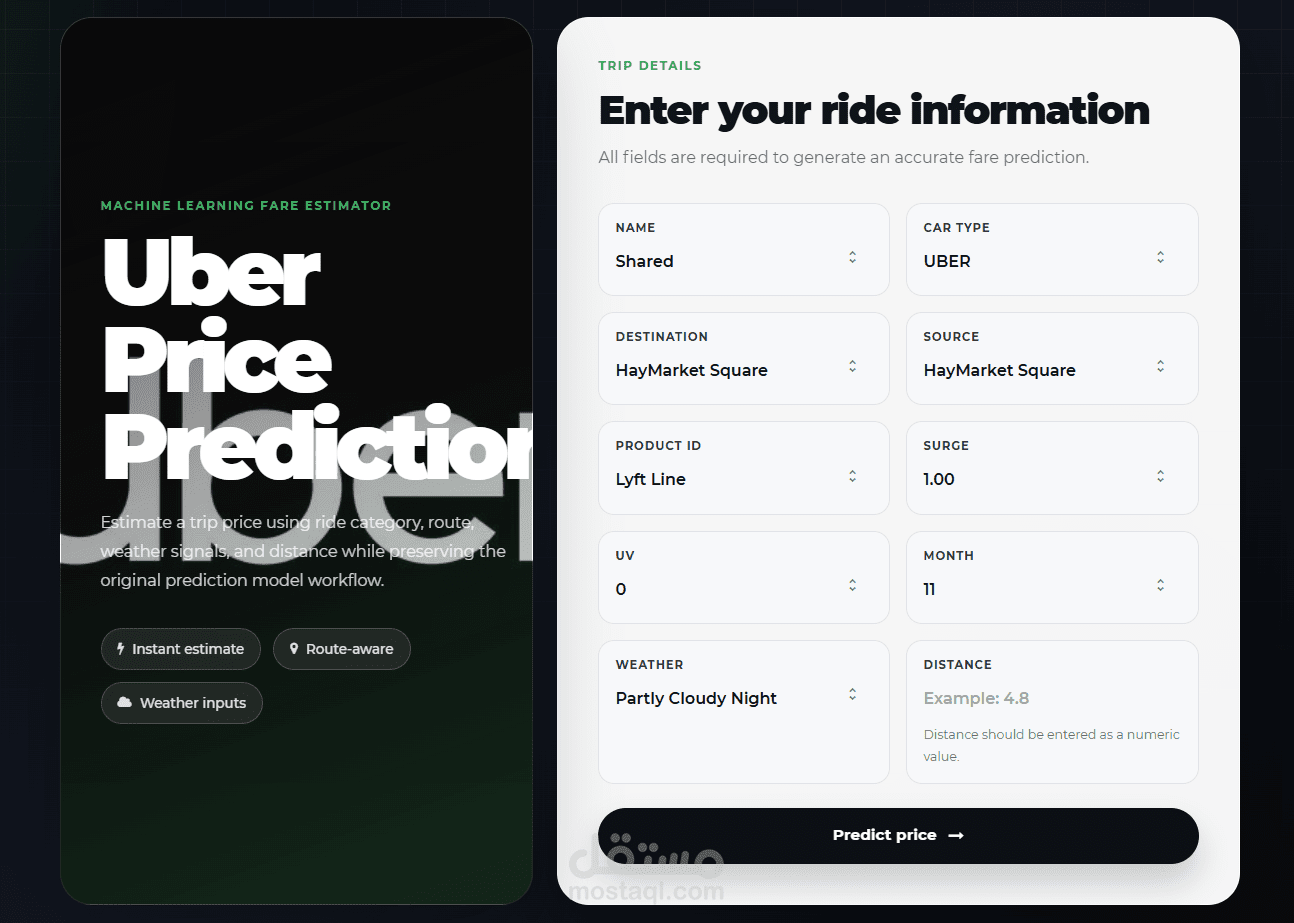
Task: Click the up-down chevron icon in Car Type field
Action: (x=1161, y=258)
